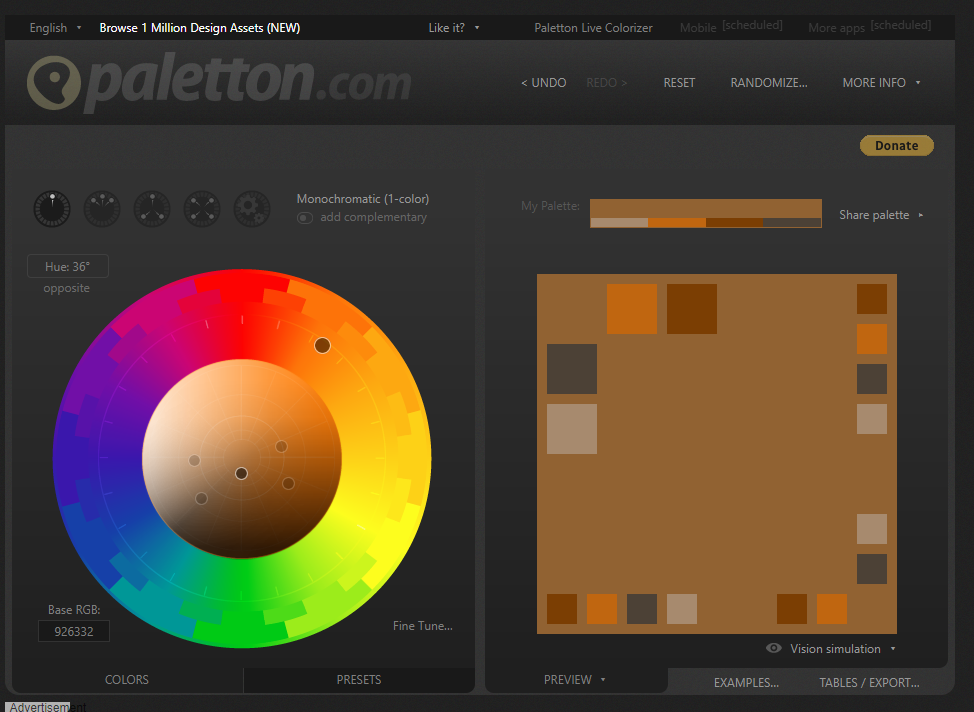The height and width of the screenshot is (712, 974).
Task: Click the Base RGB 926332 field
Action: (74, 631)
